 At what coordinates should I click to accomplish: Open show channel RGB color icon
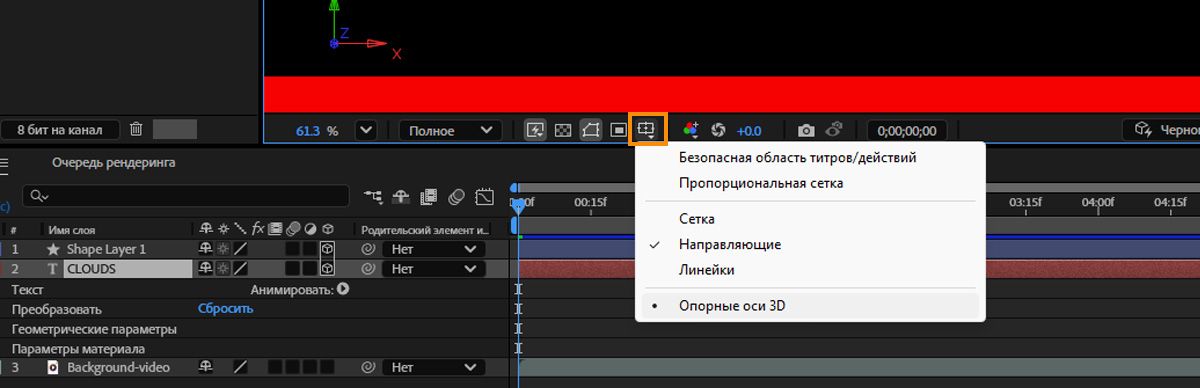[690, 130]
